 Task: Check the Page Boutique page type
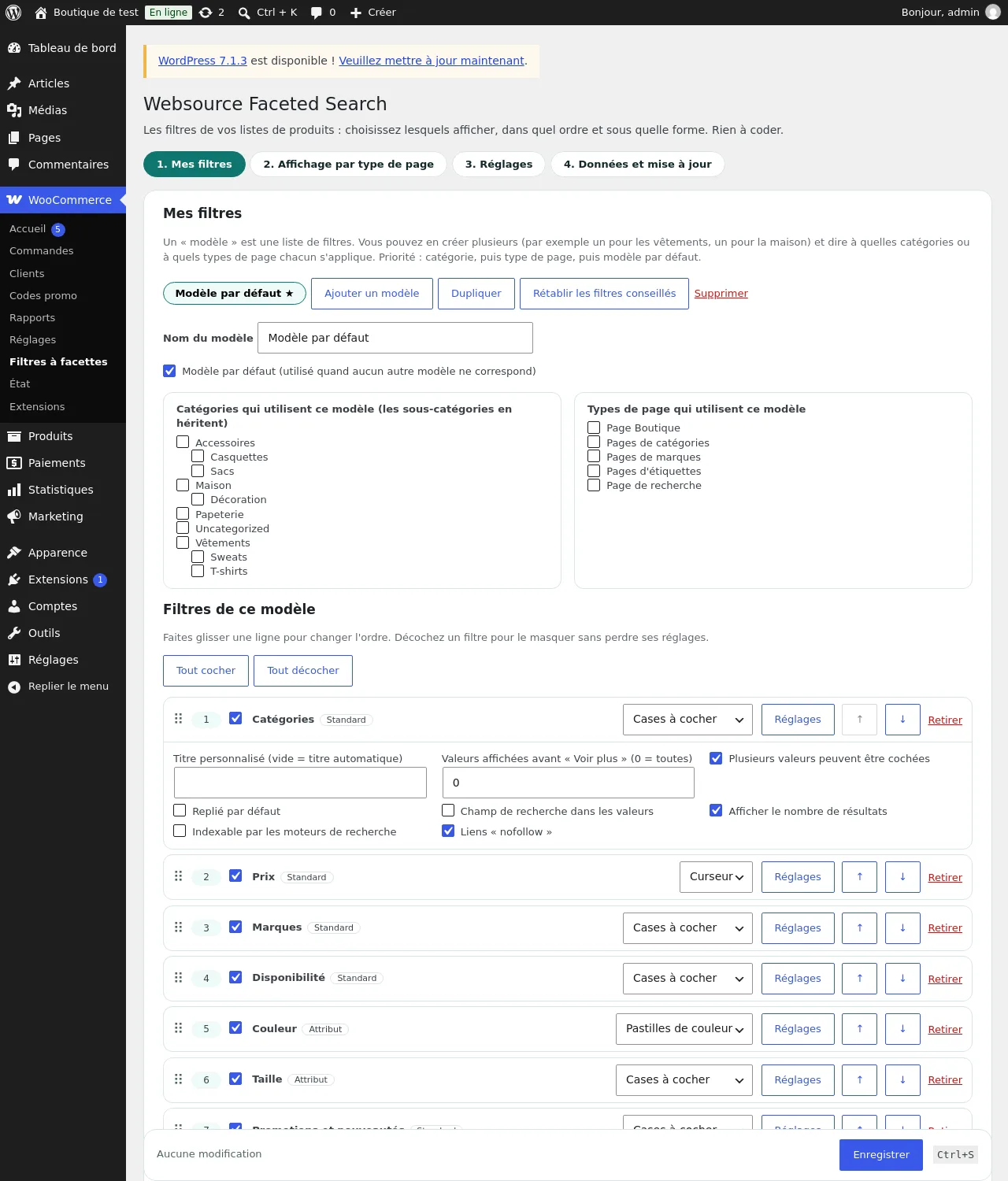tap(594, 428)
